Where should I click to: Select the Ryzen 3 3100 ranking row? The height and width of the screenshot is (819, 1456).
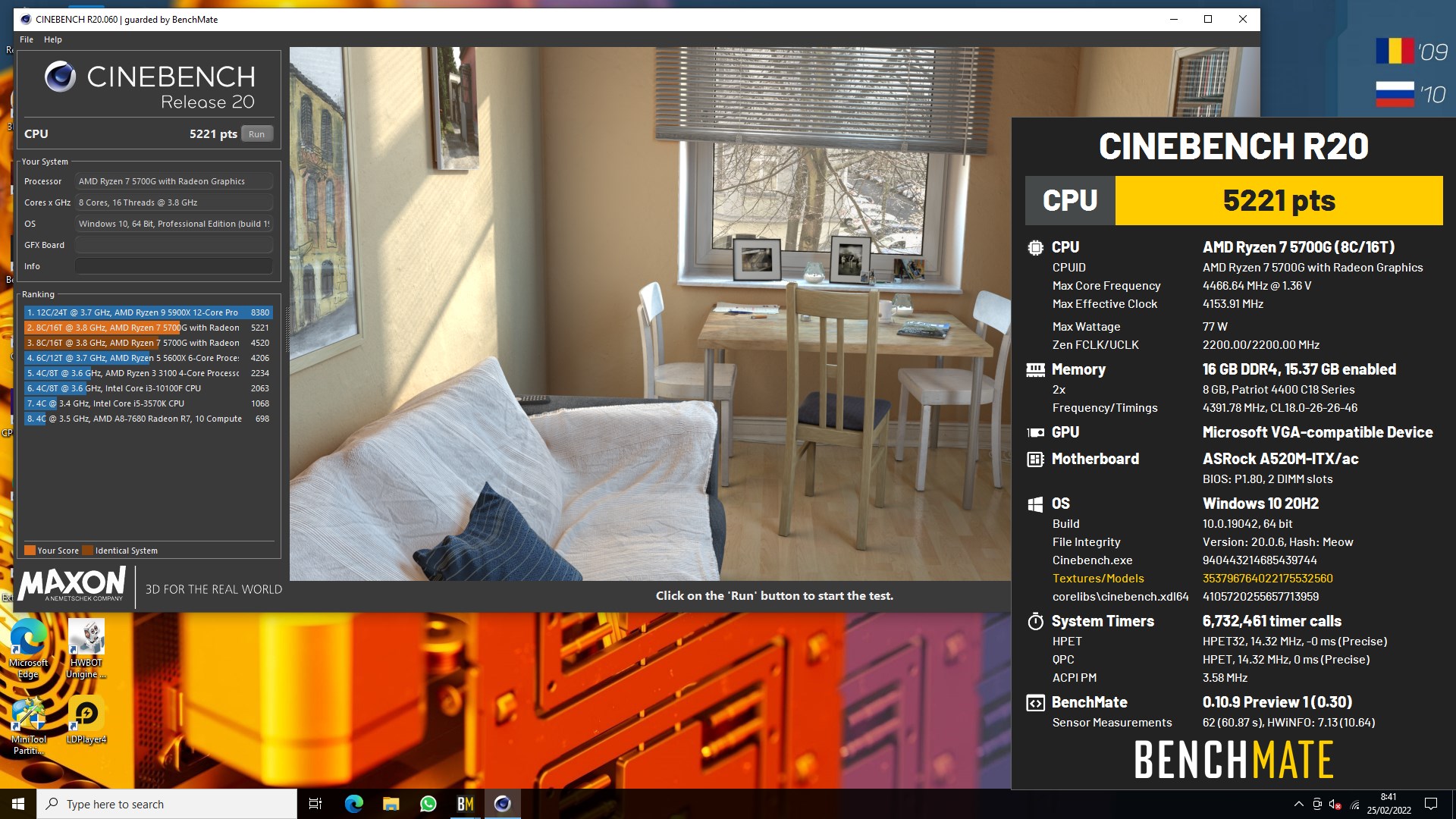[x=148, y=373]
